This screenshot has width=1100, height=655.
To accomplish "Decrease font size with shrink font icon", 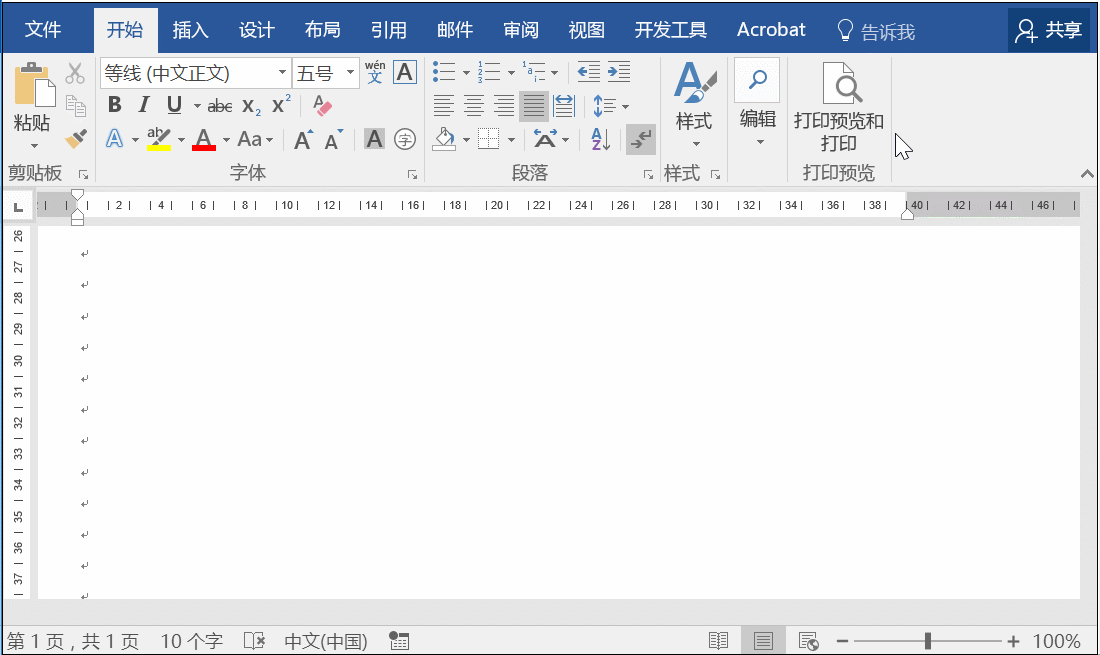I will point(334,140).
